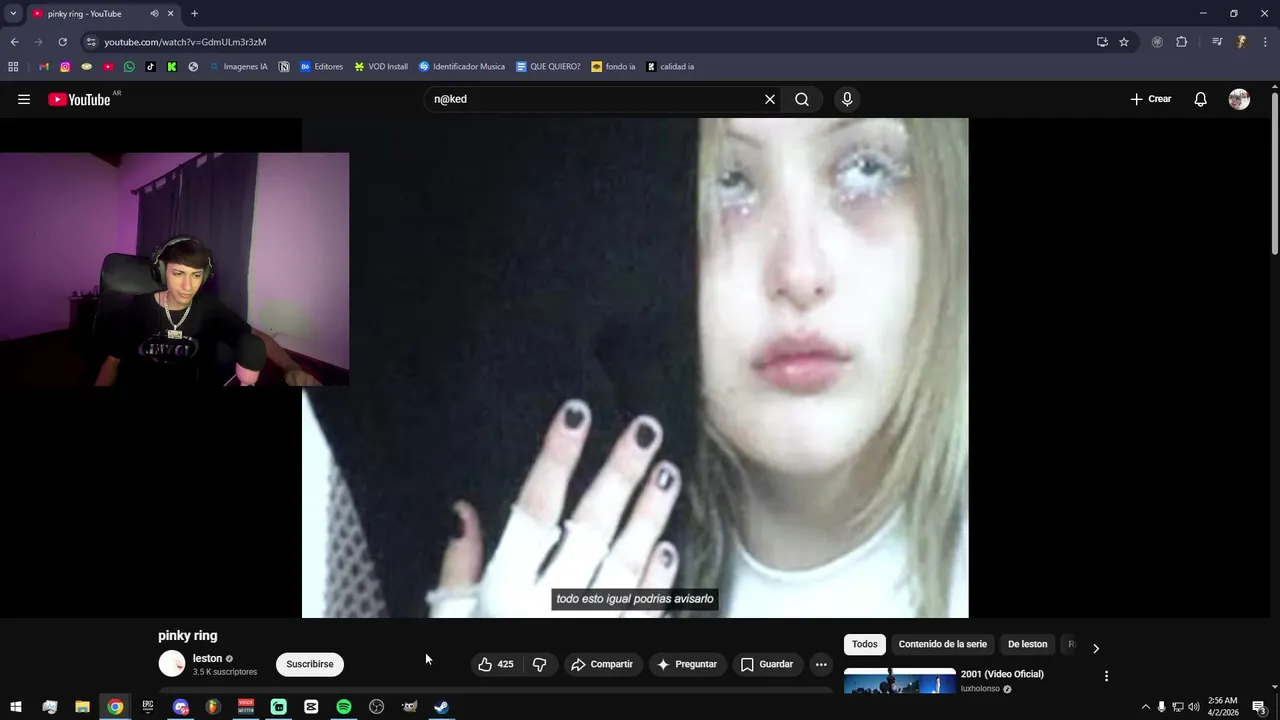Open Imagenes IA bookmark
Image resolution: width=1280 pixels, height=720 pixels.
tap(238, 67)
